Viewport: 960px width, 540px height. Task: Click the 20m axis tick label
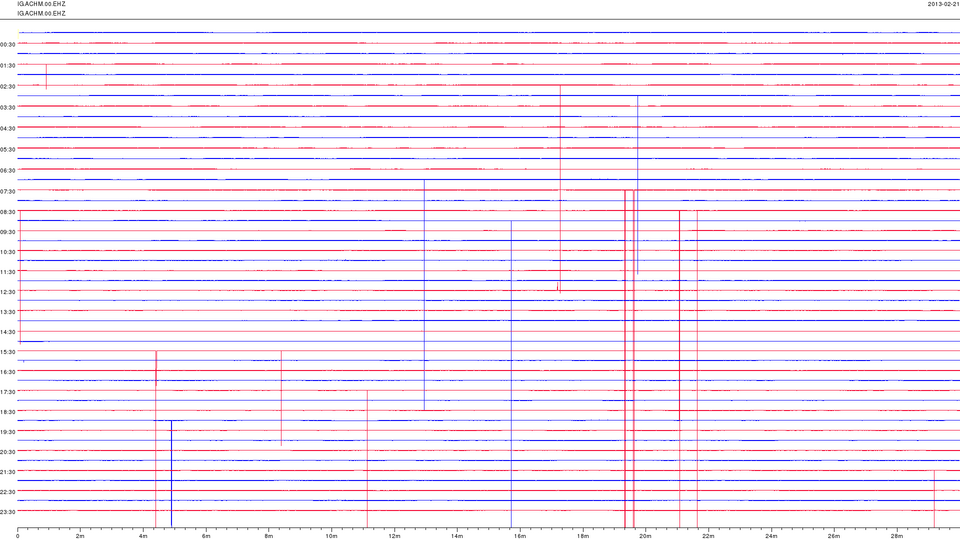pyautogui.click(x=645, y=536)
